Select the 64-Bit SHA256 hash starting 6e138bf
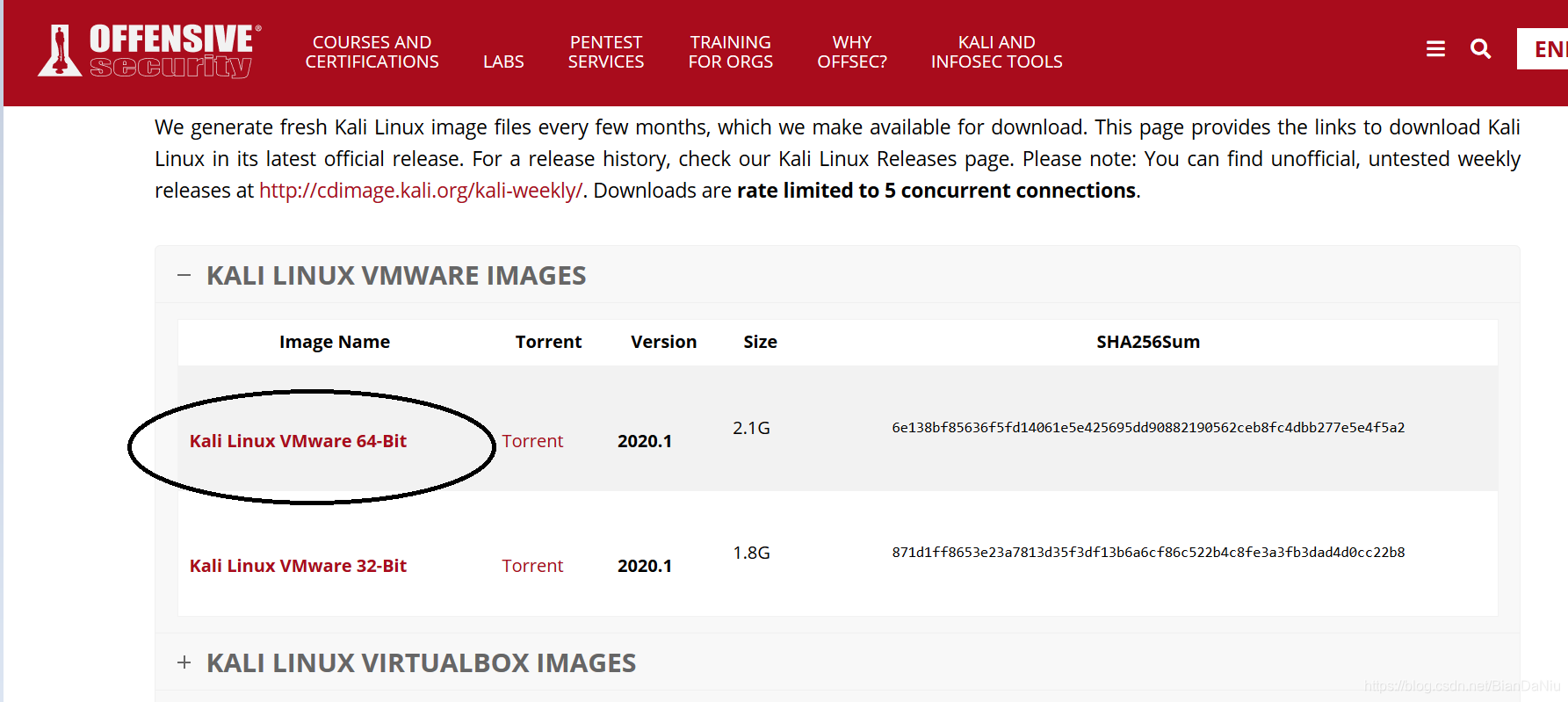Viewport: 1568px width, 702px height. click(x=1148, y=428)
